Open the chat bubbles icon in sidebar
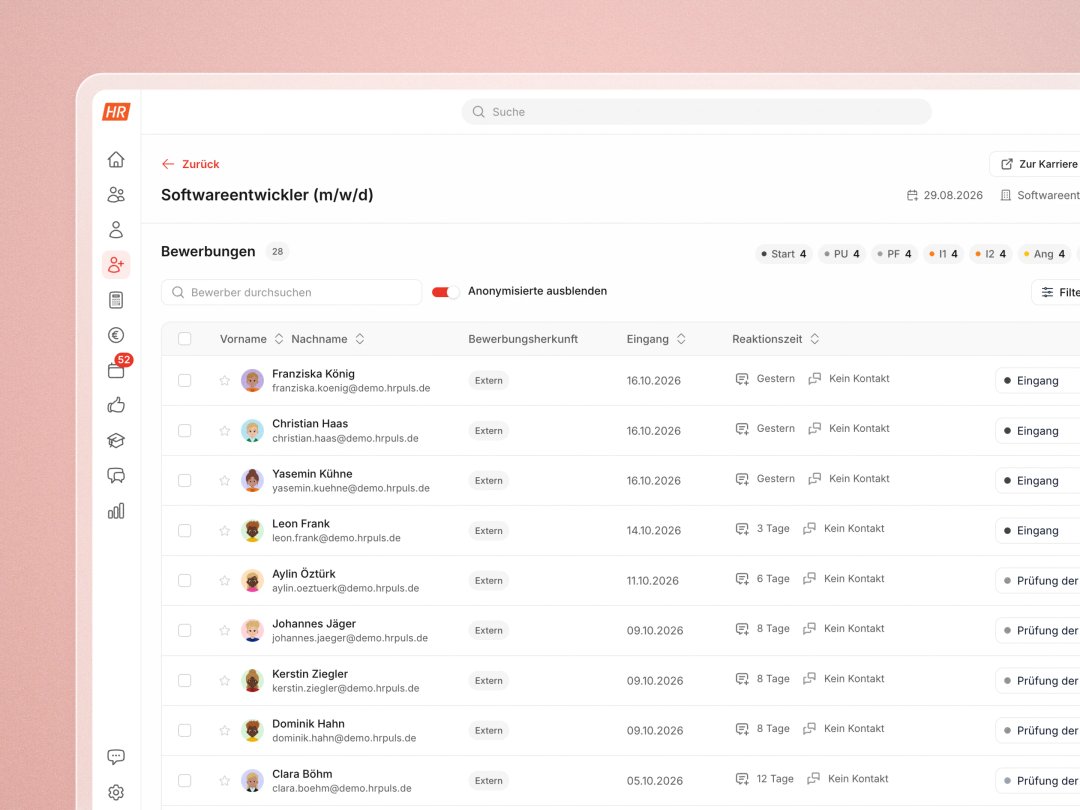 click(x=116, y=475)
